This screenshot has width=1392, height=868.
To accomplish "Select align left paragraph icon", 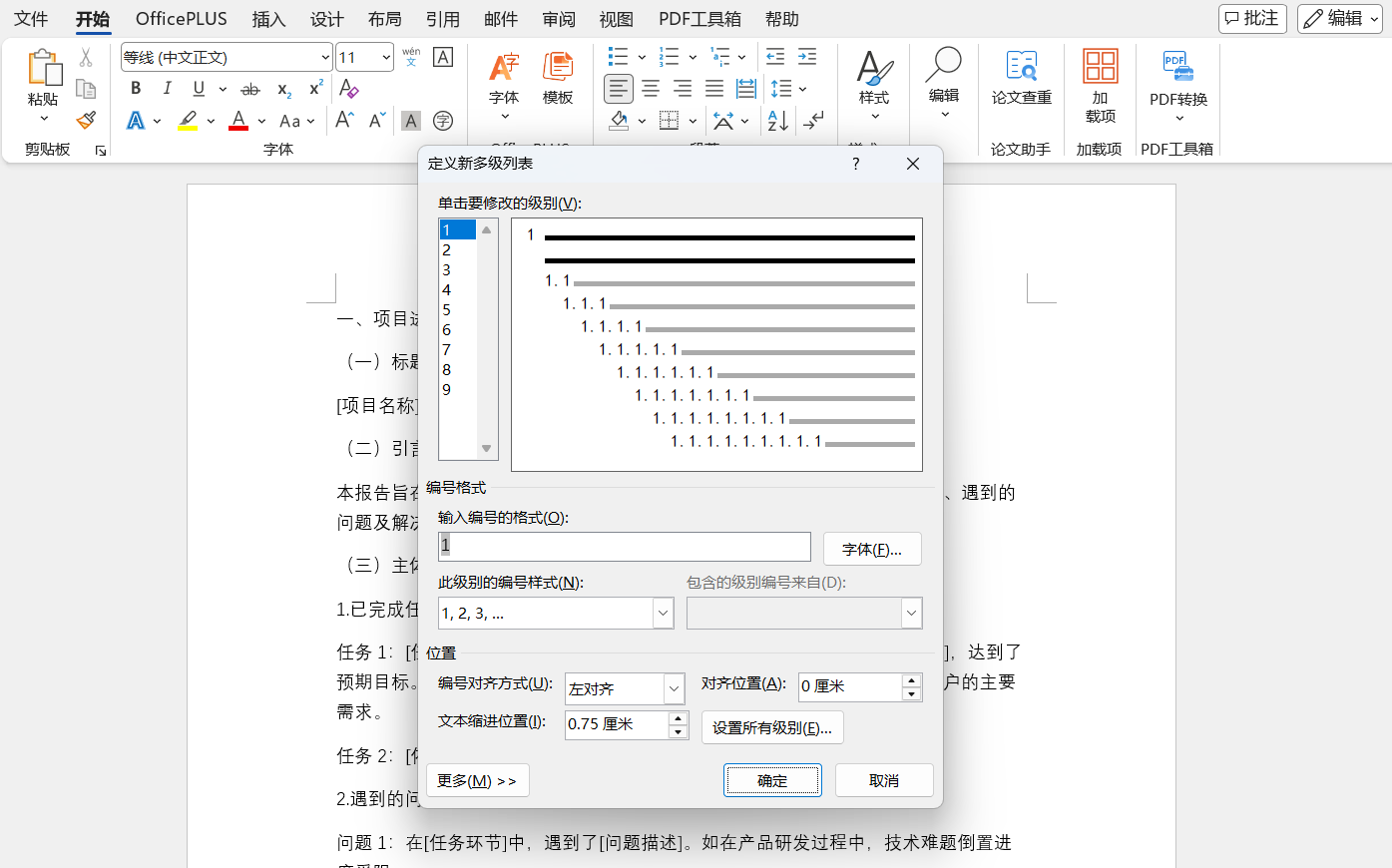I will [619, 89].
